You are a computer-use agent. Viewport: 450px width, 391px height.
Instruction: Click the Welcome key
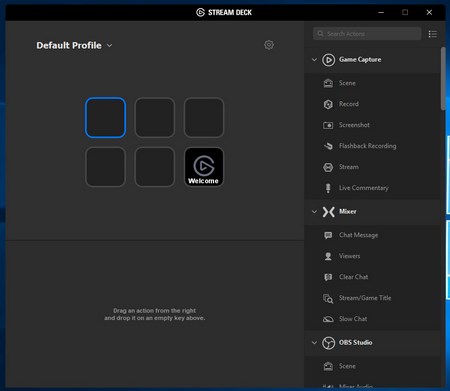204,167
